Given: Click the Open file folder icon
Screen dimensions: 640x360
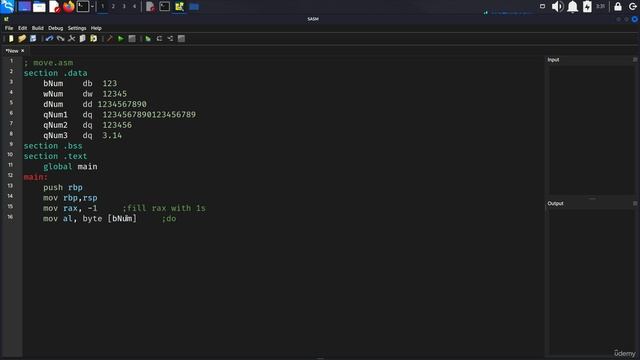Looking at the screenshot, I should tap(22, 38).
